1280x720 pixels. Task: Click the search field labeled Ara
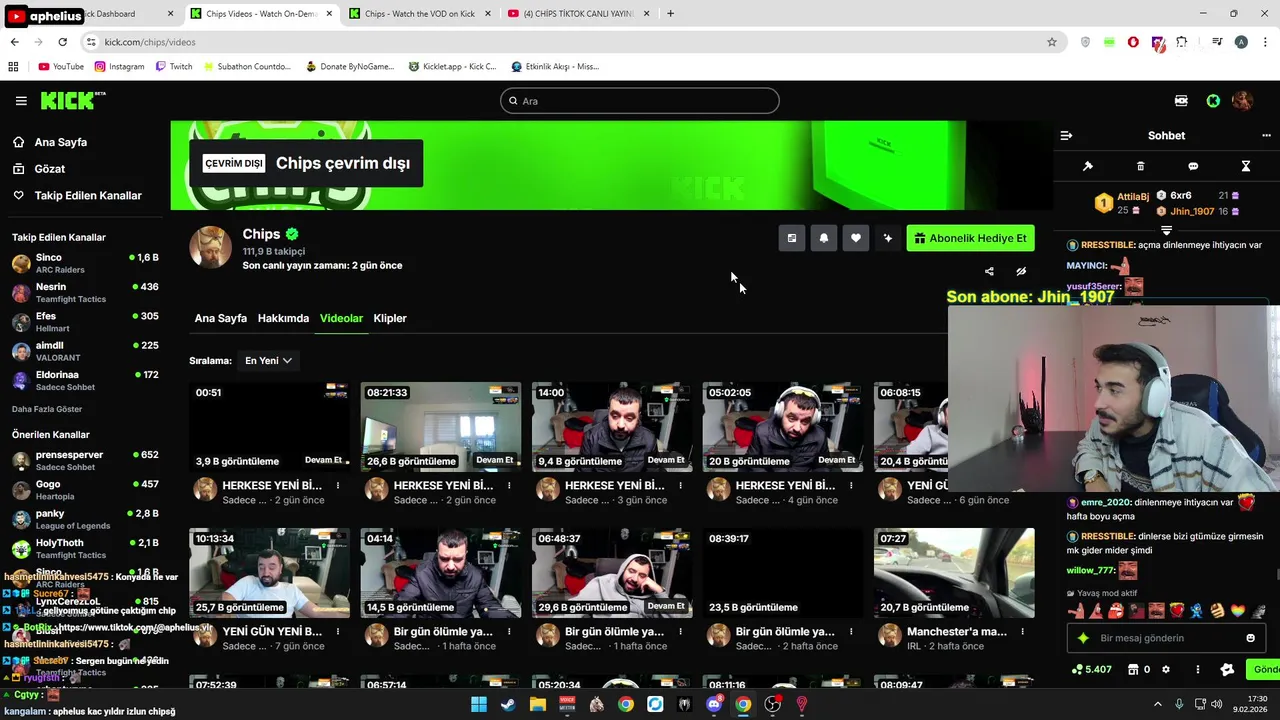pyautogui.click(x=640, y=101)
